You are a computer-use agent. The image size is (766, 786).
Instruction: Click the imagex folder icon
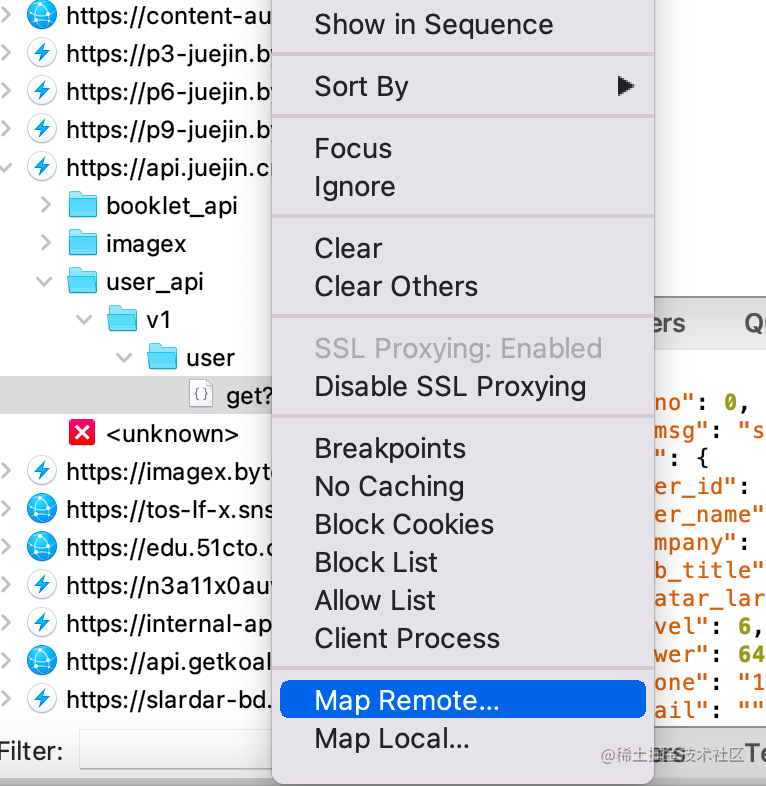(x=82, y=243)
